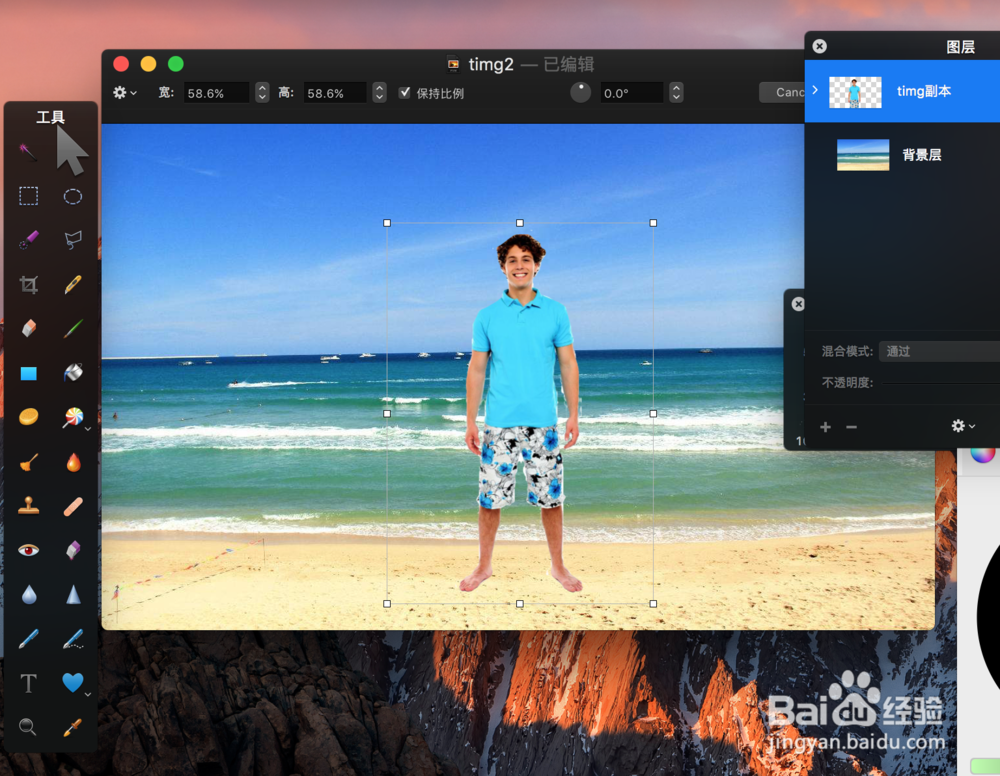Choose the triangle Sharpen tool

[x=73, y=594]
